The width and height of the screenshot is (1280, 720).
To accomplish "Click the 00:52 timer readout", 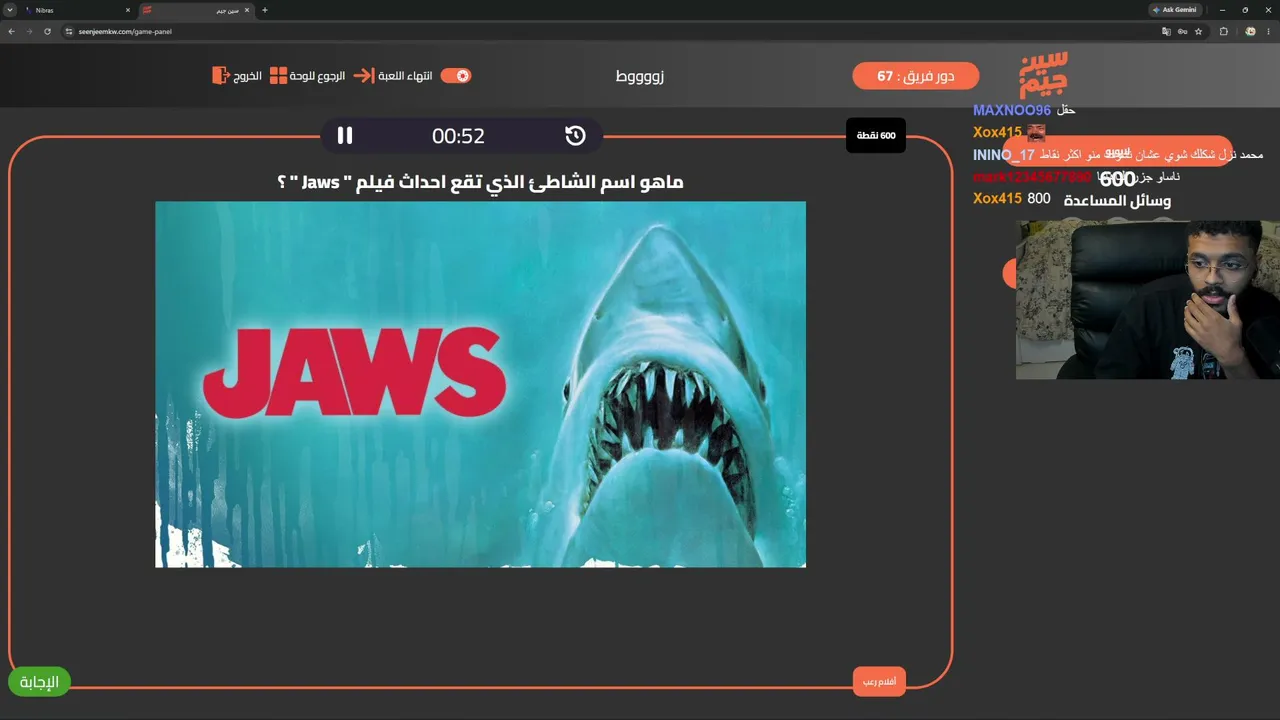I will point(459,136).
